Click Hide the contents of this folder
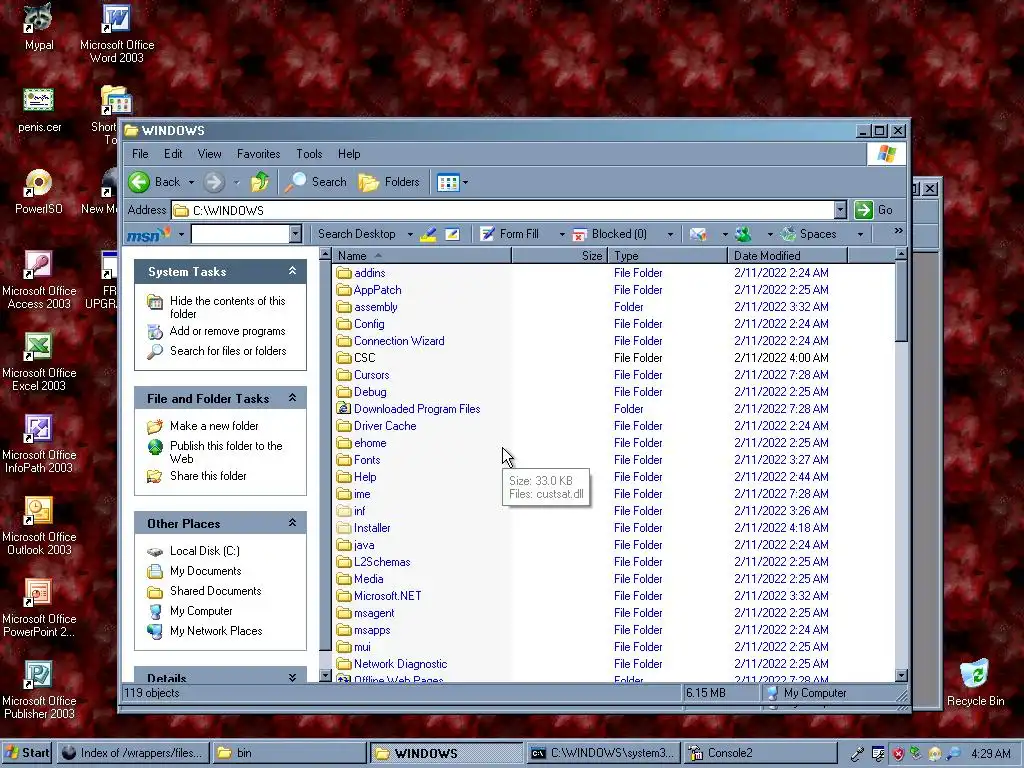1024x768 pixels. [x=227, y=307]
